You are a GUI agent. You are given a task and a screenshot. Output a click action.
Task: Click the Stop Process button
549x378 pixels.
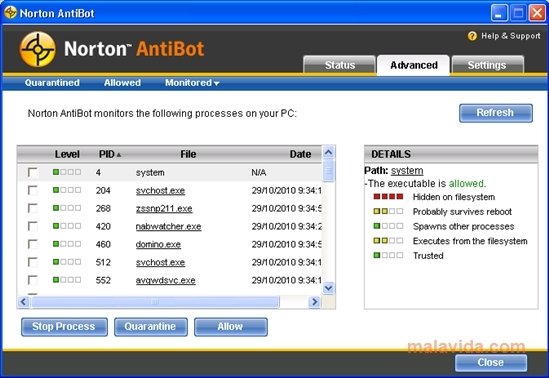pos(64,327)
